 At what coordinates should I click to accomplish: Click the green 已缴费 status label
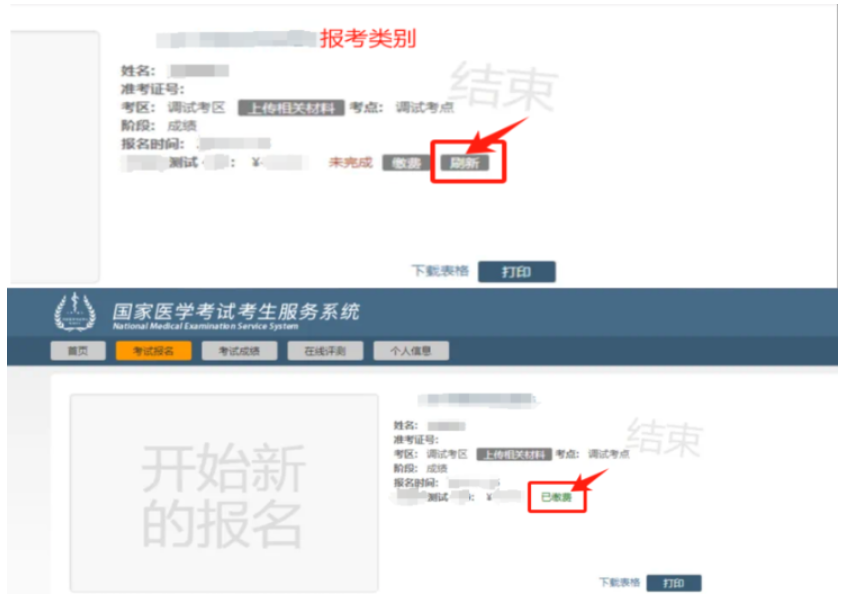557,497
